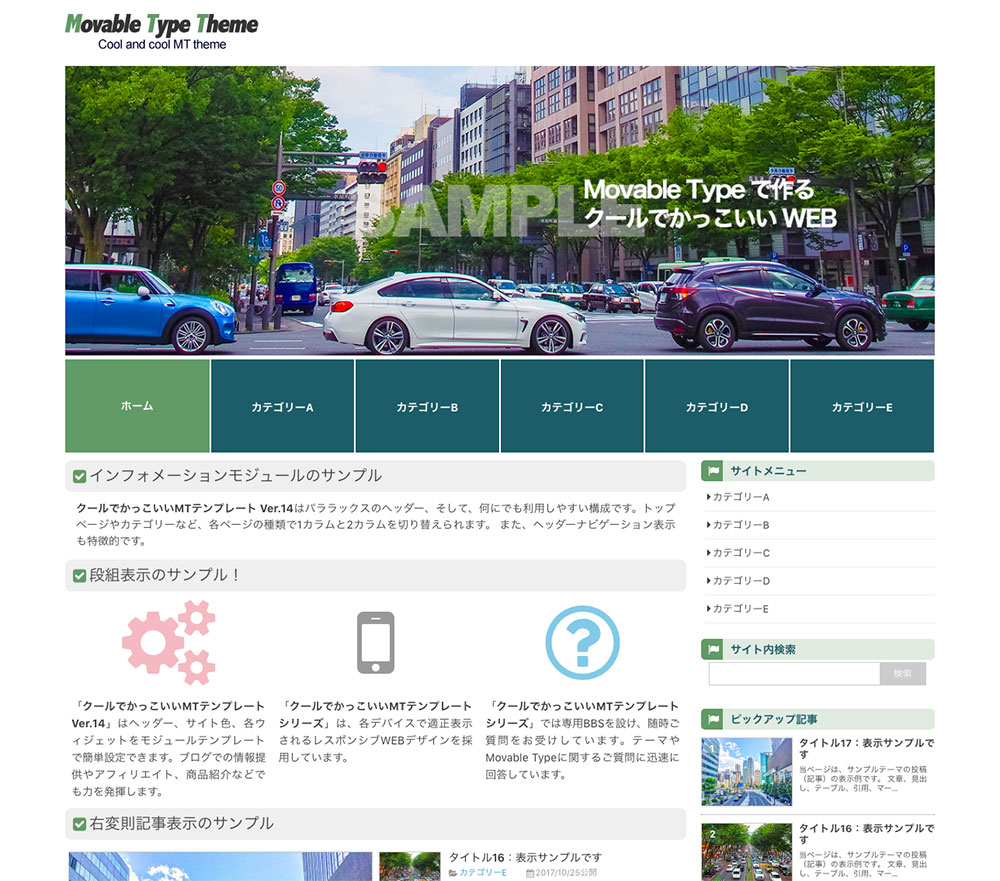The image size is (1000, 881).
Task: Click the pink gears icon
Action: (169, 642)
